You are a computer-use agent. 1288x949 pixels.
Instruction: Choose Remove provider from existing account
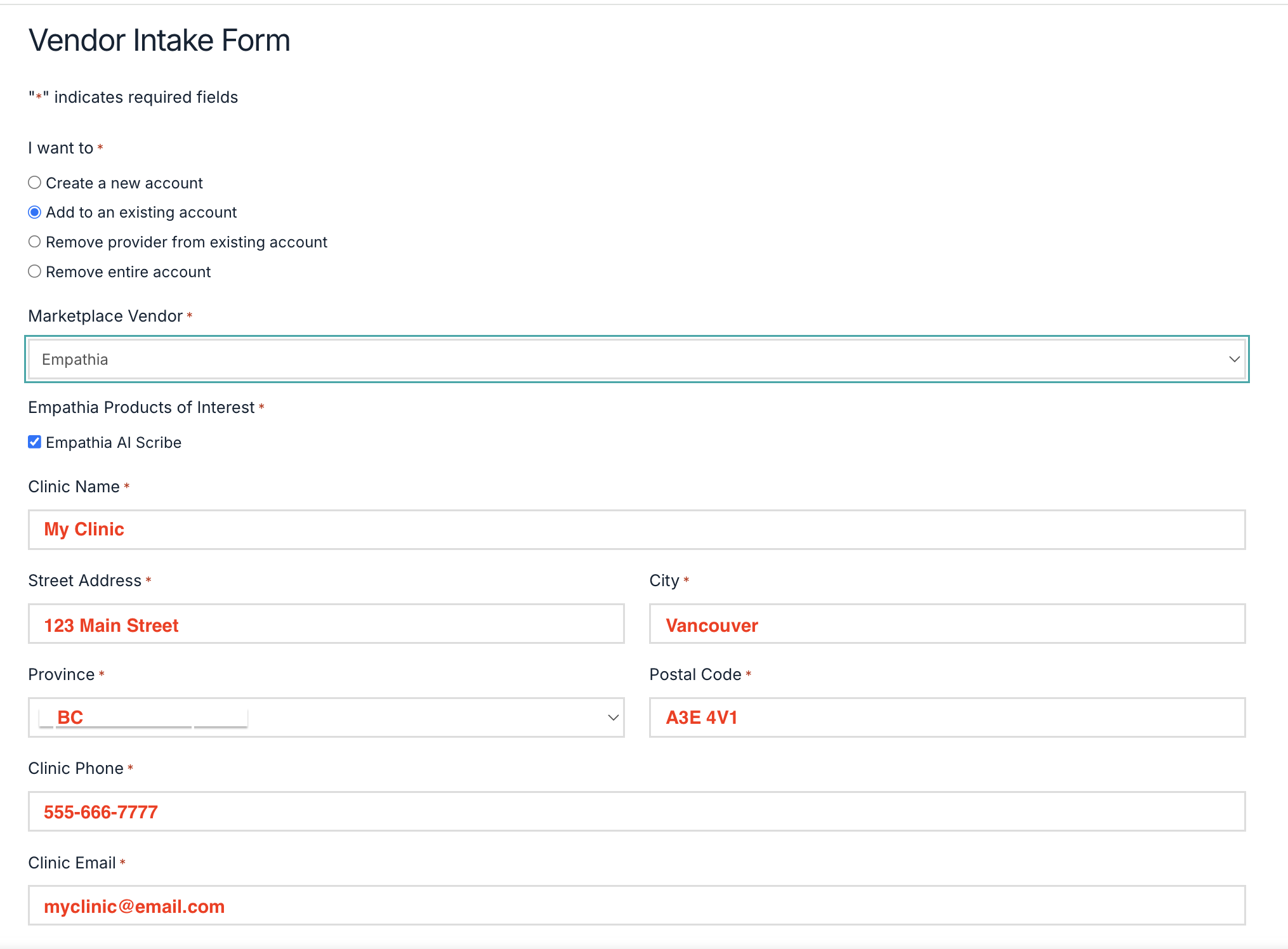35,242
